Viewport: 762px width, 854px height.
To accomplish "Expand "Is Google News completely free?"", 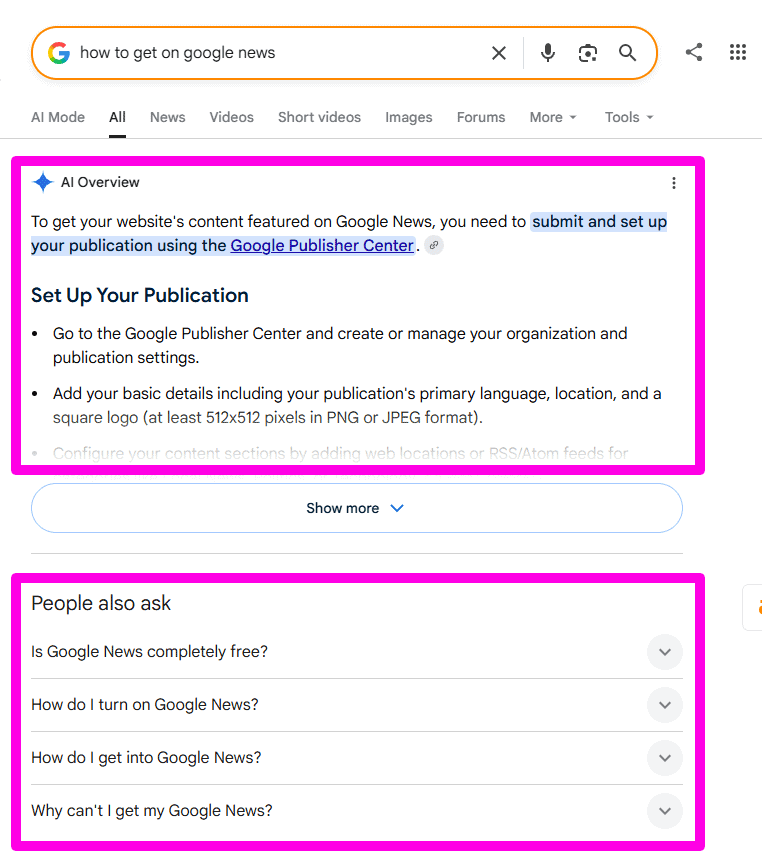I will click(x=357, y=652).
